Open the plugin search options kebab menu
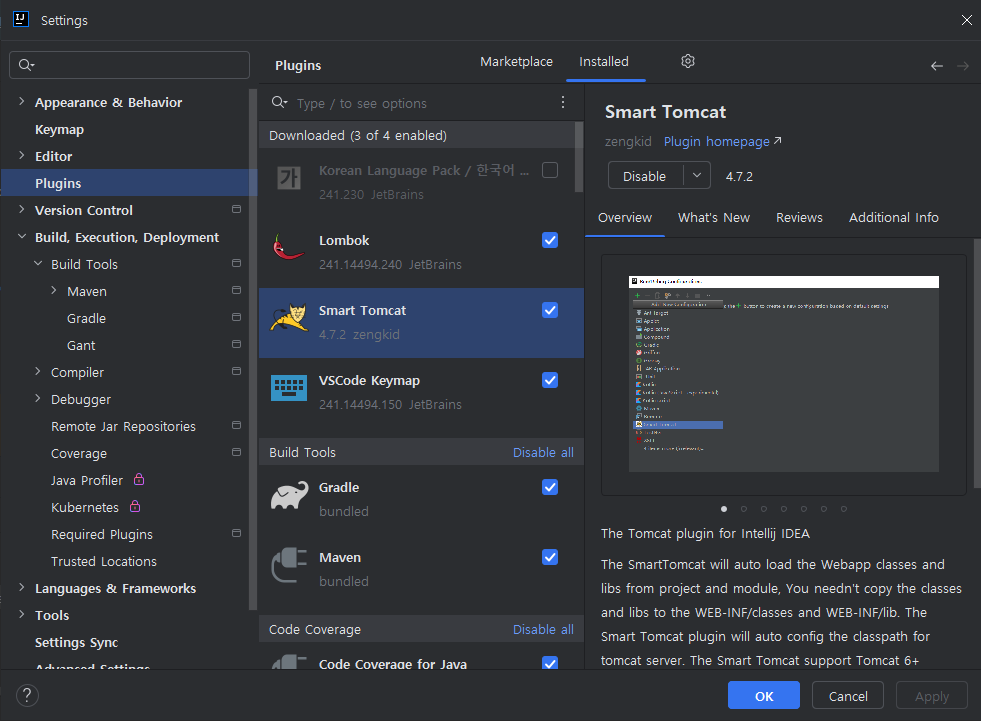The image size is (981, 721). (562, 102)
